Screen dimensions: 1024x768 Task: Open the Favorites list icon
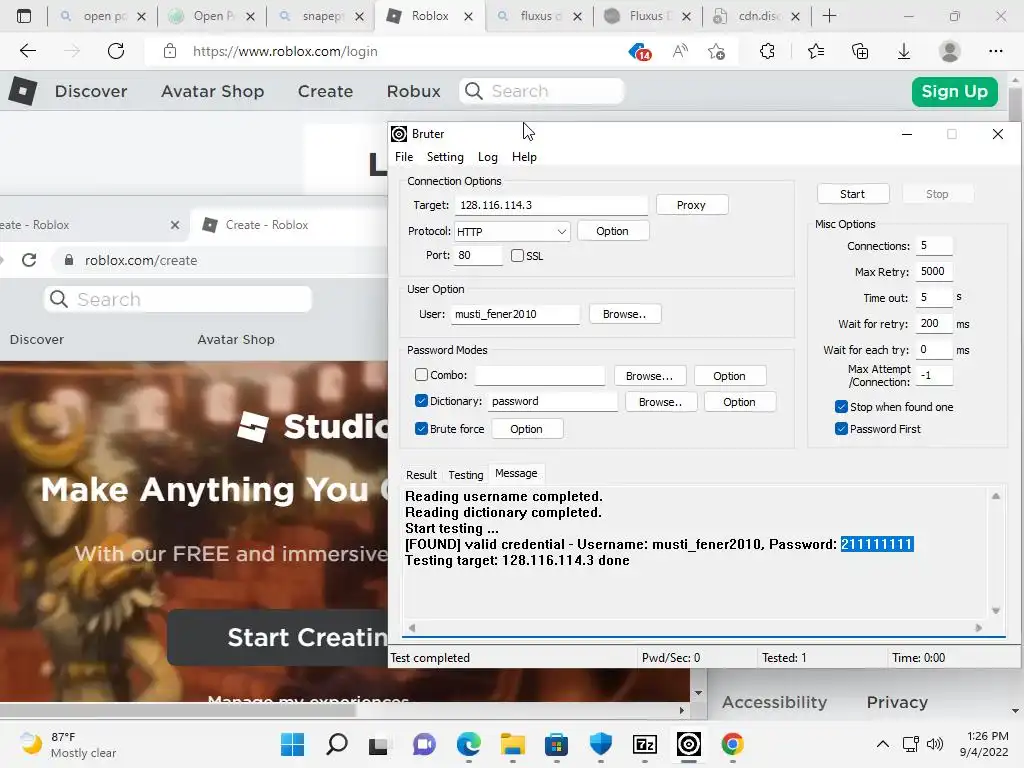coord(816,51)
